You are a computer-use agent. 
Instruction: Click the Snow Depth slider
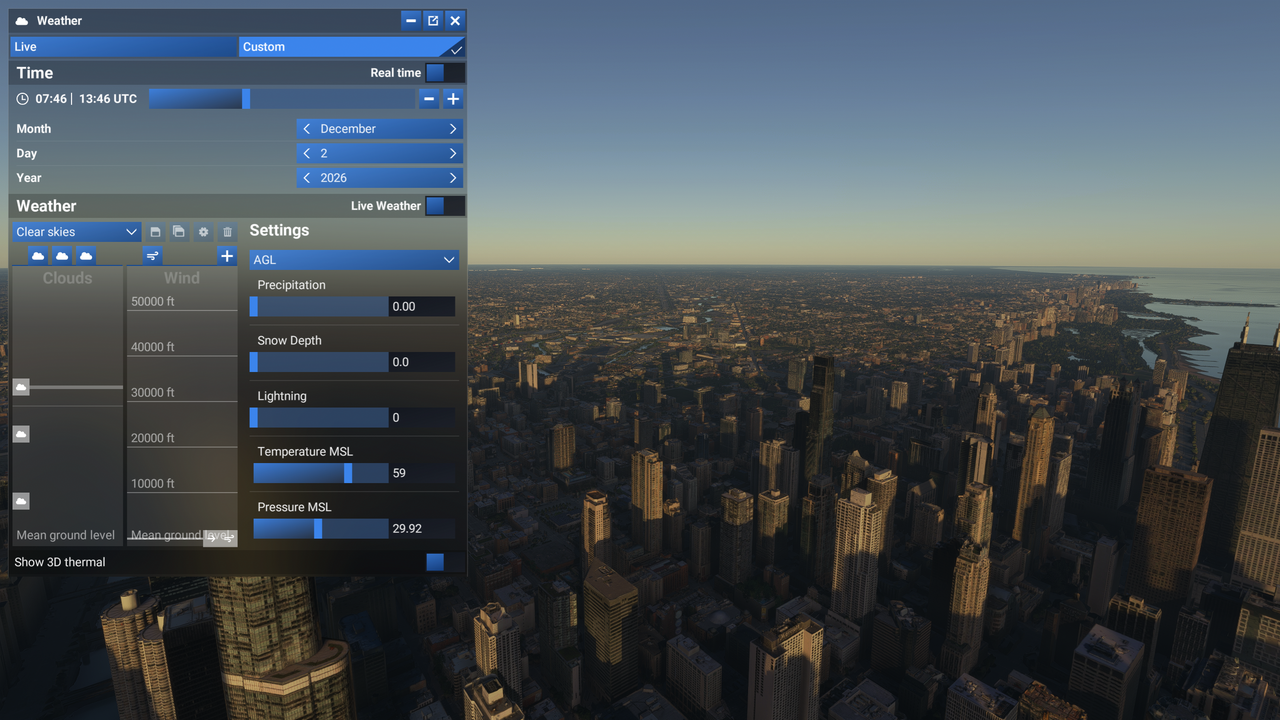click(x=319, y=362)
